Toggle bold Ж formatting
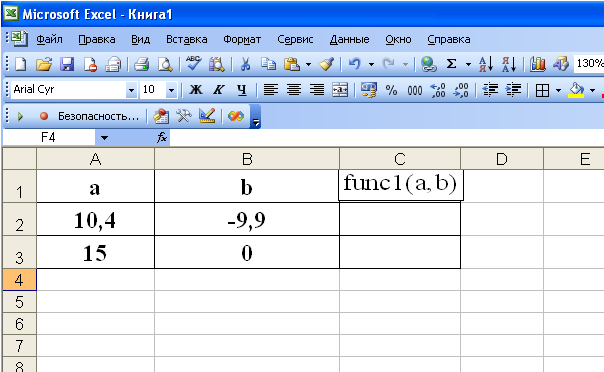The image size is (604, 372). pos(196,90)
